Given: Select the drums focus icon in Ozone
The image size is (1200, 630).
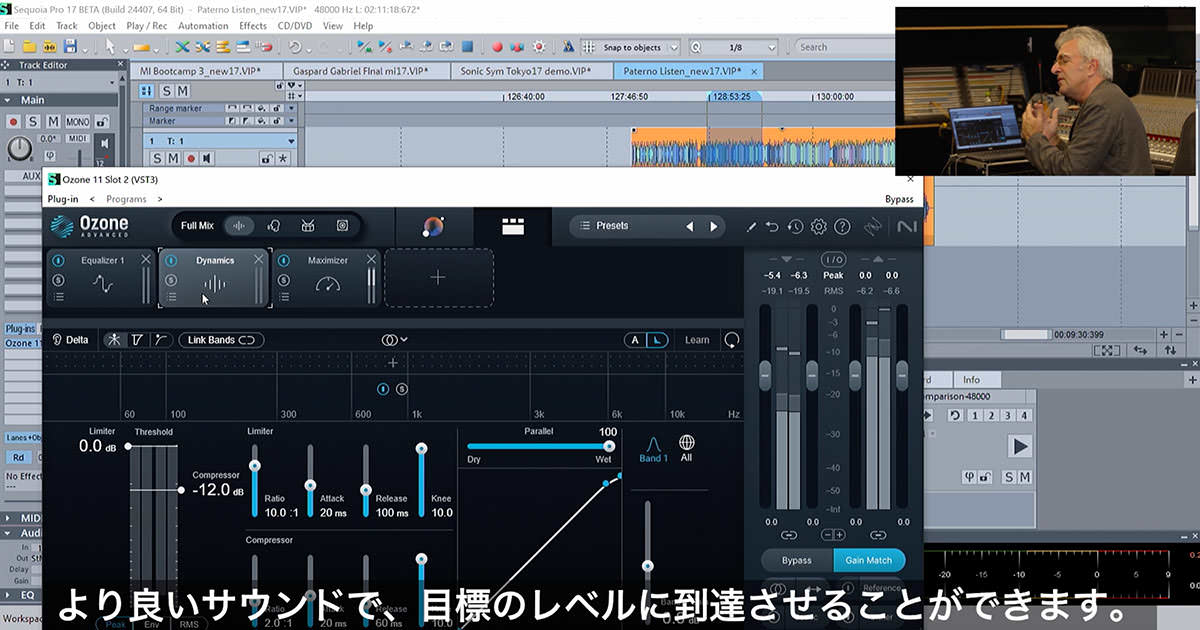Looking at the screenshot, I should coord(308,226).
